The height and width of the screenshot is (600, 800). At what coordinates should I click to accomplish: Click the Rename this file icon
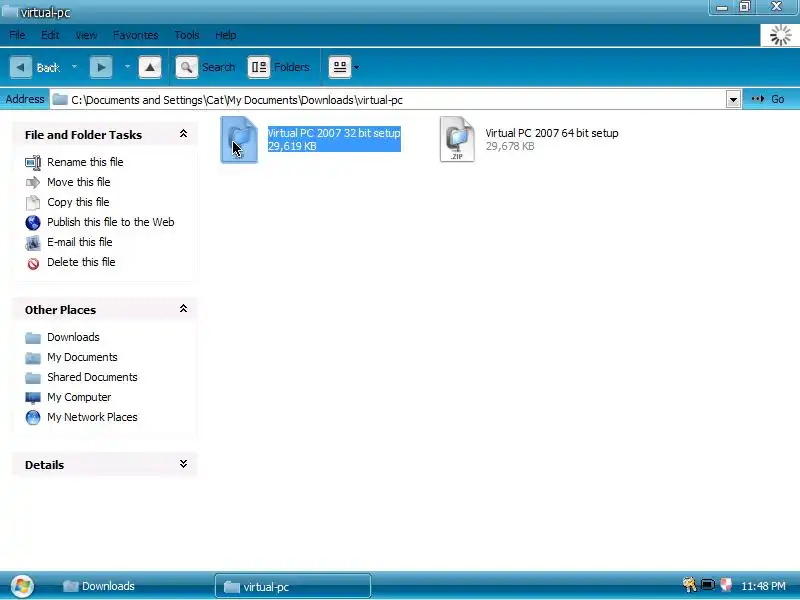click(33, 163)
